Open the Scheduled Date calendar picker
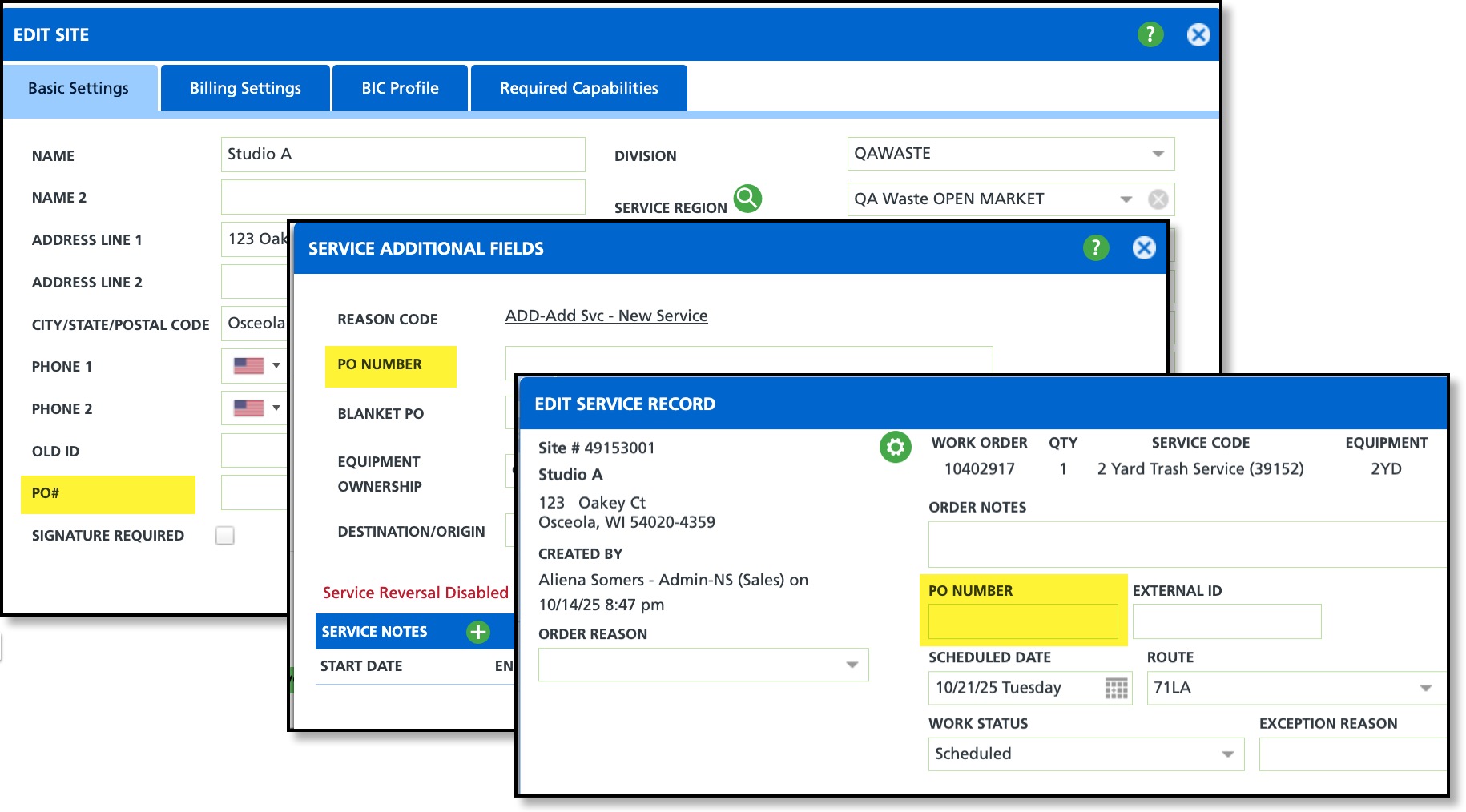 tap(1117, 688)
